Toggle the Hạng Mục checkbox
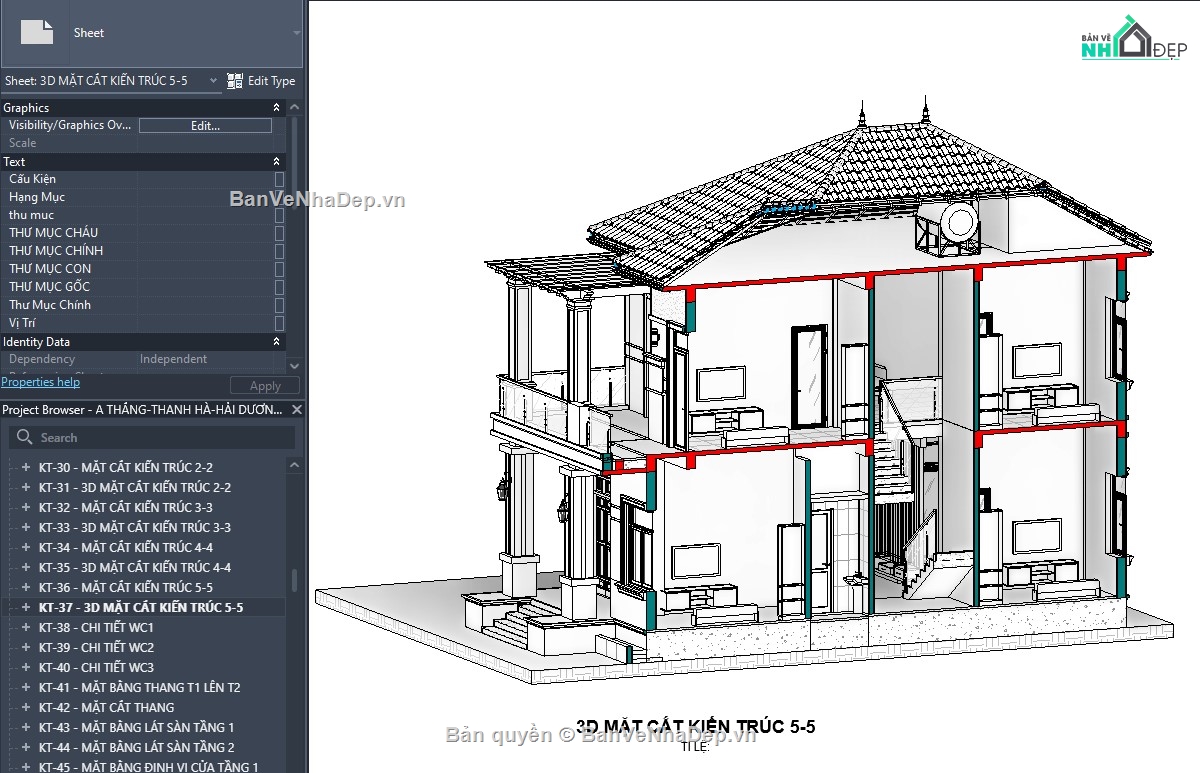The width and height of the screenshot is (1200, 773). pos(279,197)
